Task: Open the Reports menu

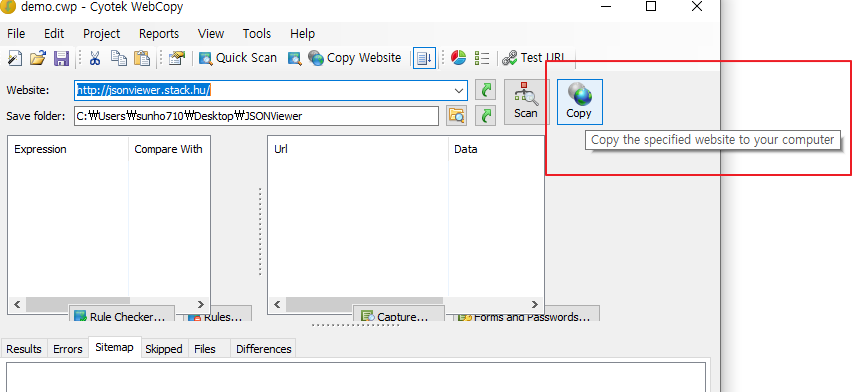Action: pyautogui.click(x=159, y=34)
